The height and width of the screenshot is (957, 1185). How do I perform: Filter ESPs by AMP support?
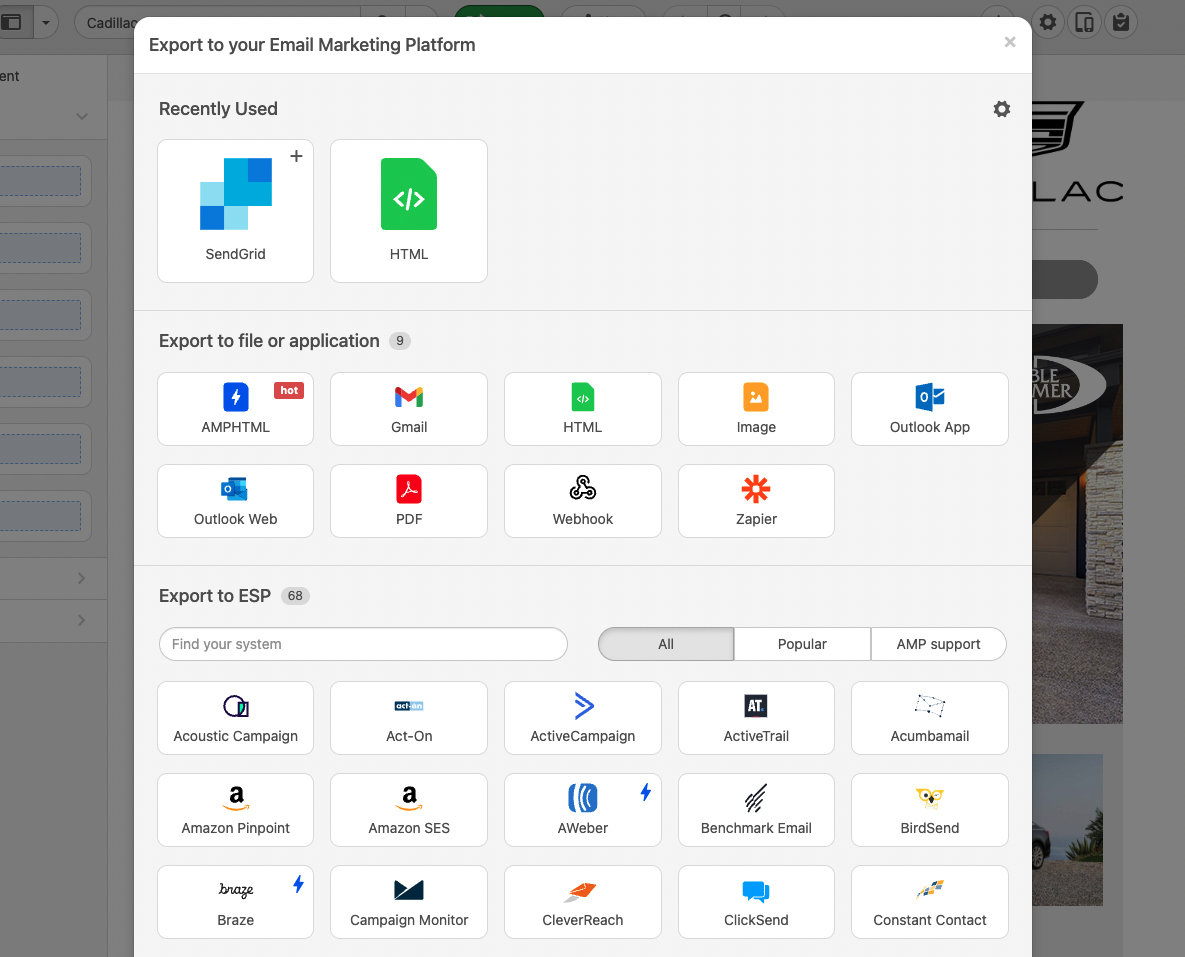tap(939, 644)
